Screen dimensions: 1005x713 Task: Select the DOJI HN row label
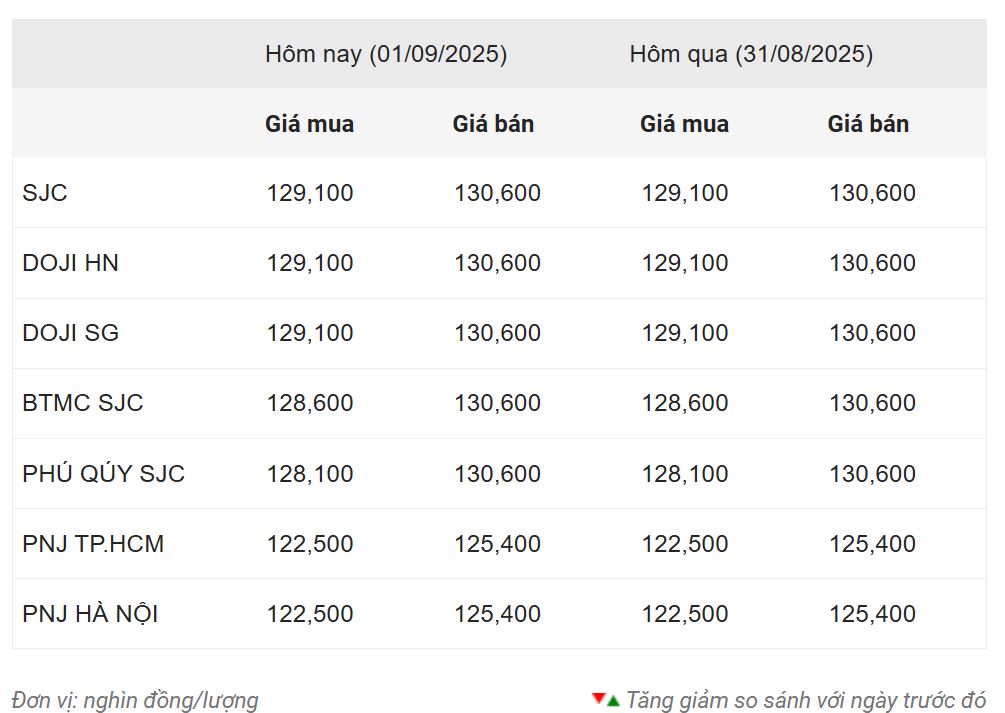click(x=71, y=263)
